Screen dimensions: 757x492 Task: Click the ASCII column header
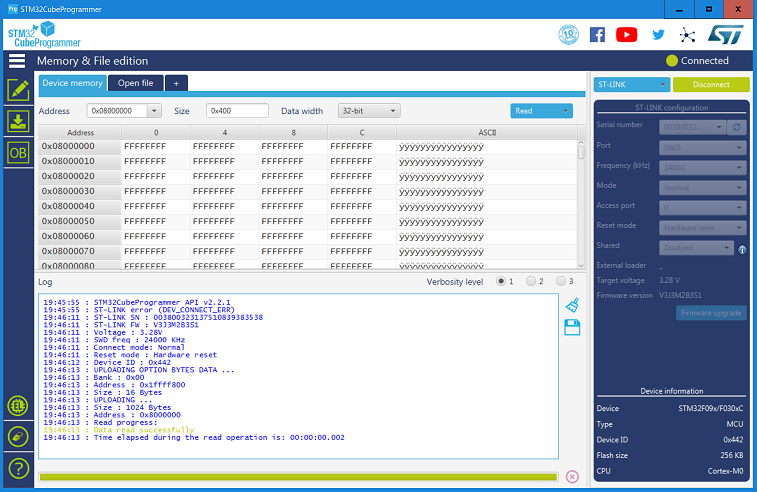(x=487, y=132)
